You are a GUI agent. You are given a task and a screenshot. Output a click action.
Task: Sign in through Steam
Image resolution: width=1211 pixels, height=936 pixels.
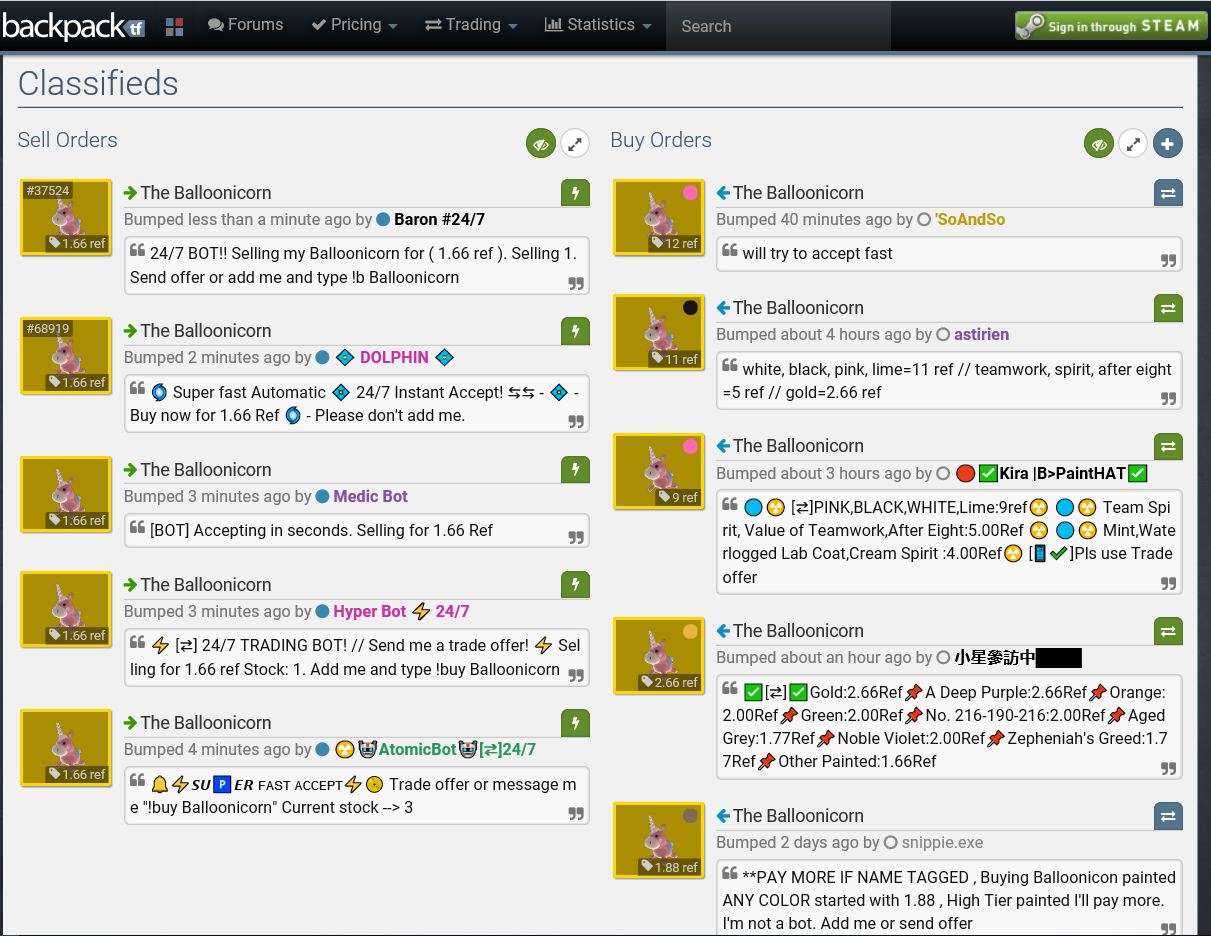click(x=1109, y=26)
